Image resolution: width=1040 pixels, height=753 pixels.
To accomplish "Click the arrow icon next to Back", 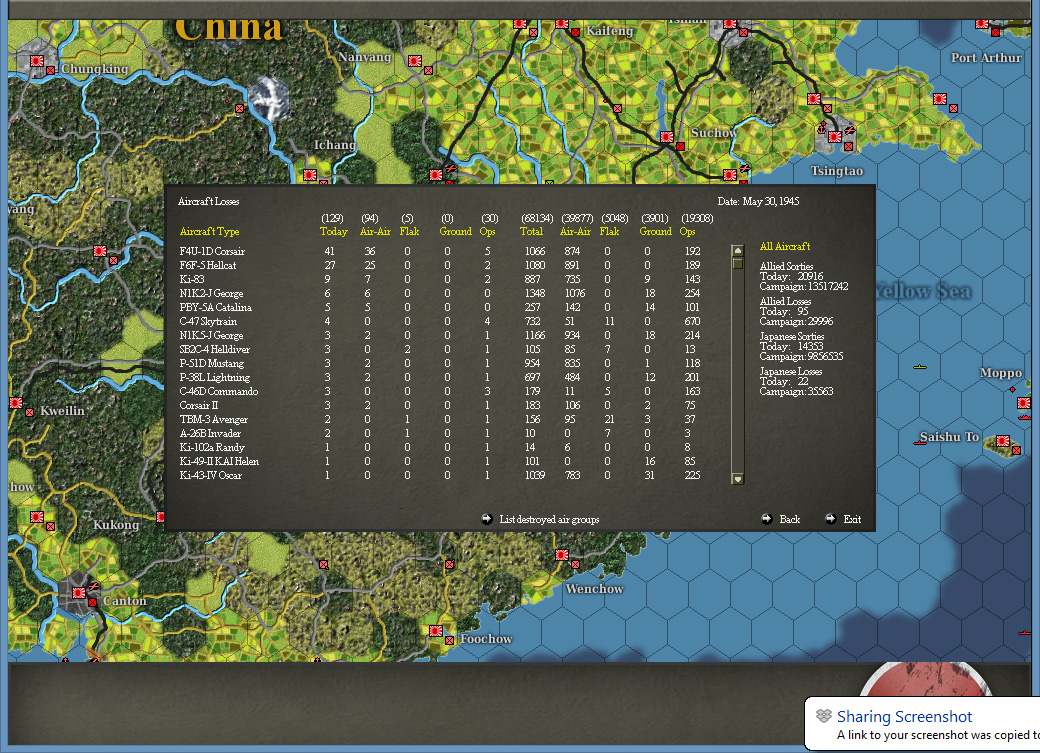I will (x=767, y=519).
